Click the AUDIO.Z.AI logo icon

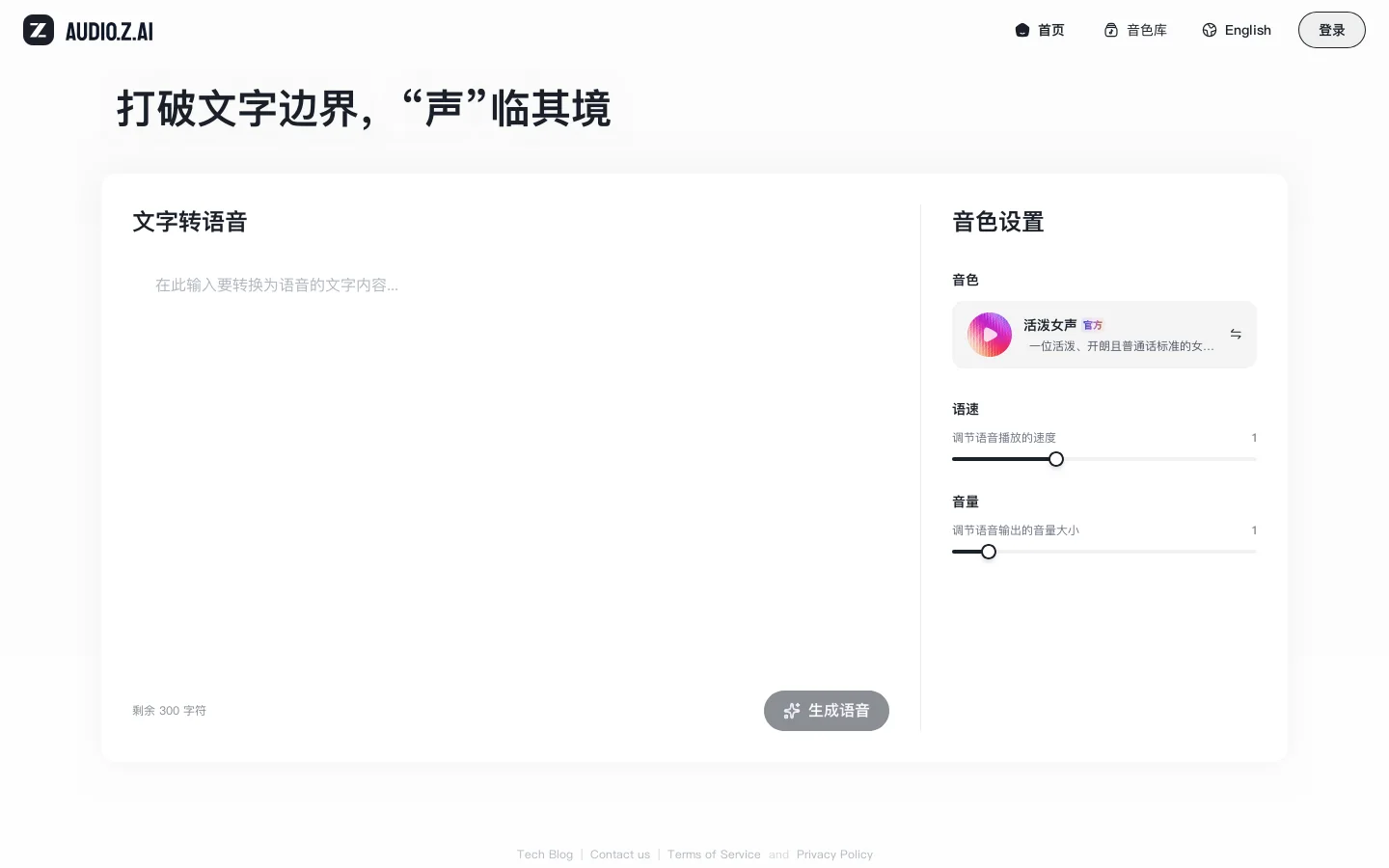click(39, 30)
